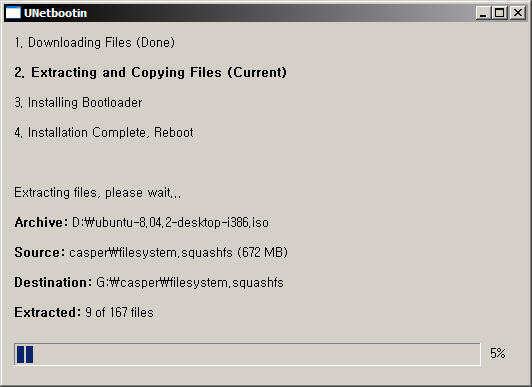Click the UNetbootin title bar app icon
The image size is (532, 387).
tap(13, 13)
